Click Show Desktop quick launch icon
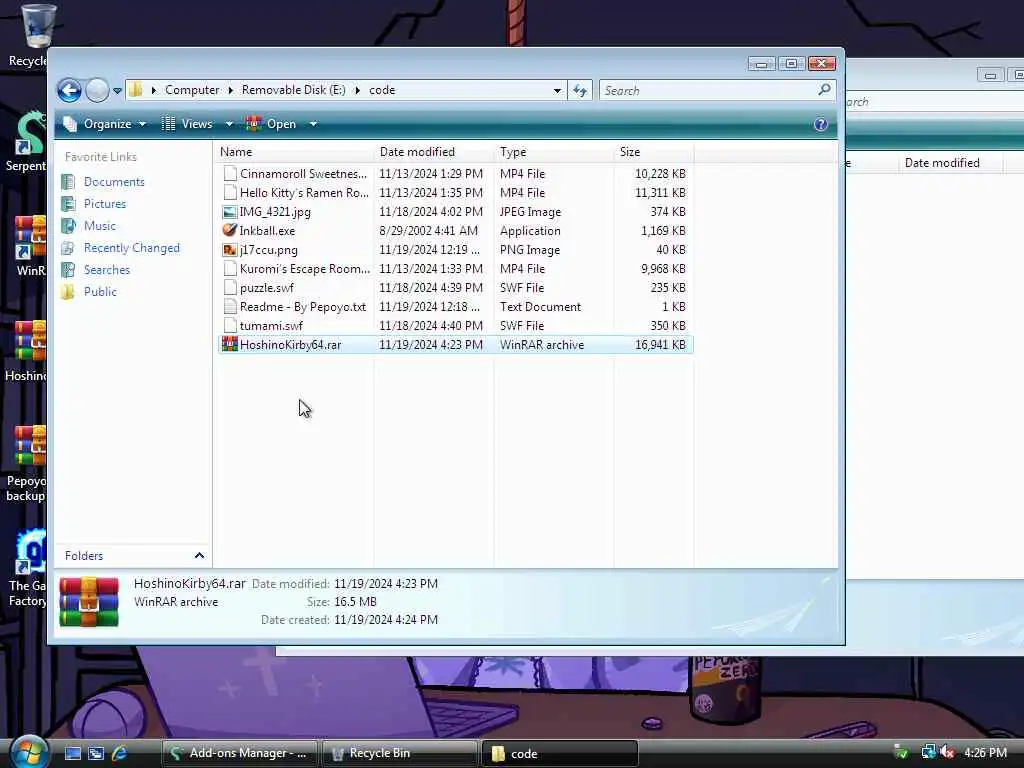1024x768 pixels. pos(72,753)
